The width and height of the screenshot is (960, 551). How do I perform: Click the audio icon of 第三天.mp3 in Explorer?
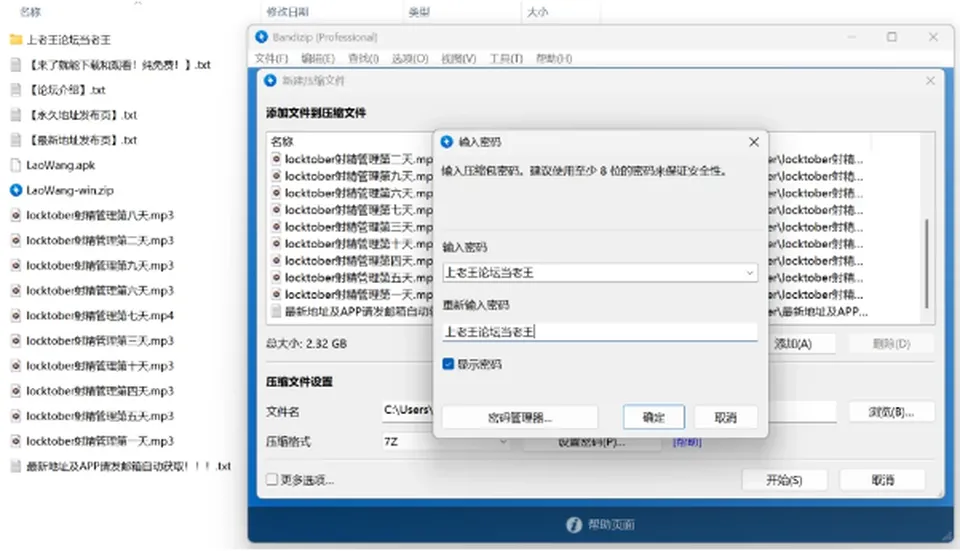(x=16, y=341)
